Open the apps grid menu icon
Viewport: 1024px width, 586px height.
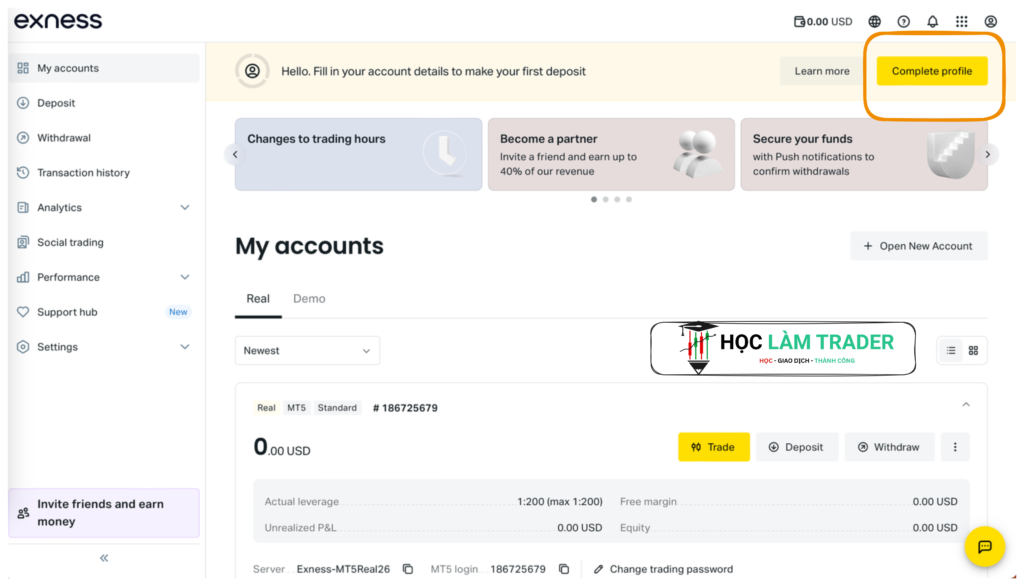point(962,22)
